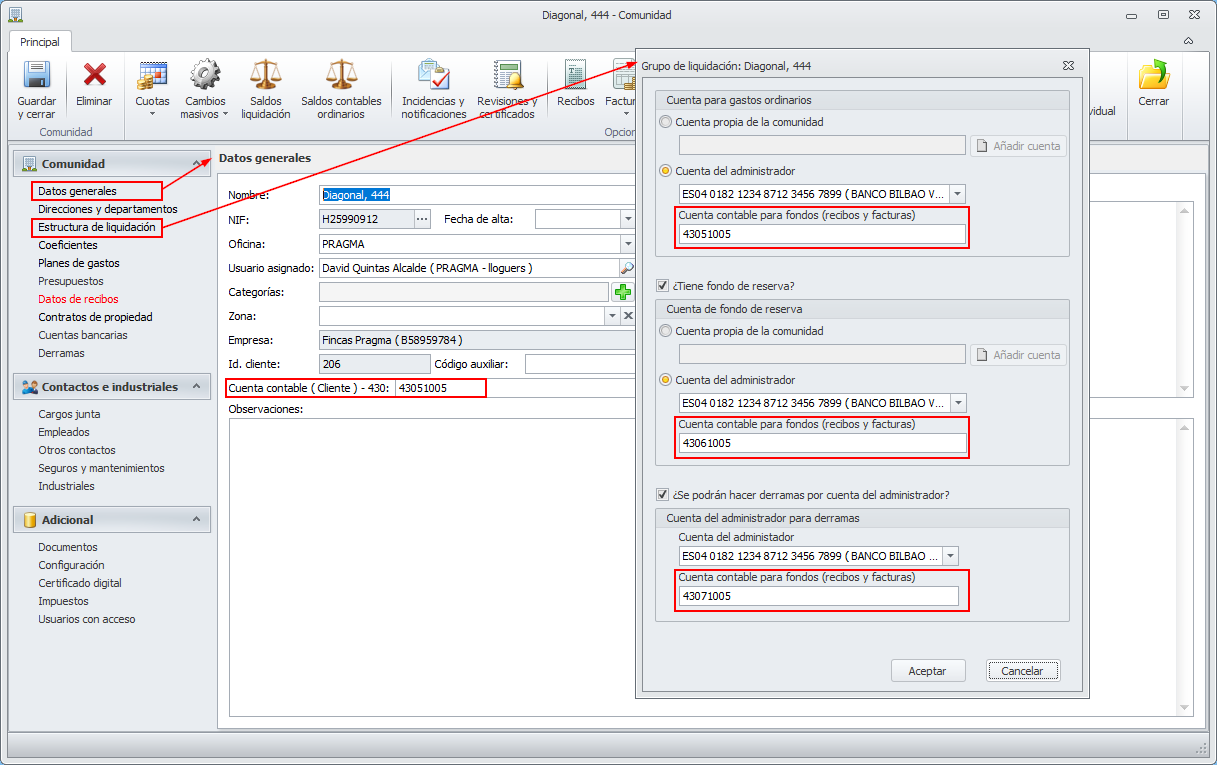This screenshot has height=765, width=1217.
Task: Open Saldos contables ordinarios icon
Action: coord(341,75)
